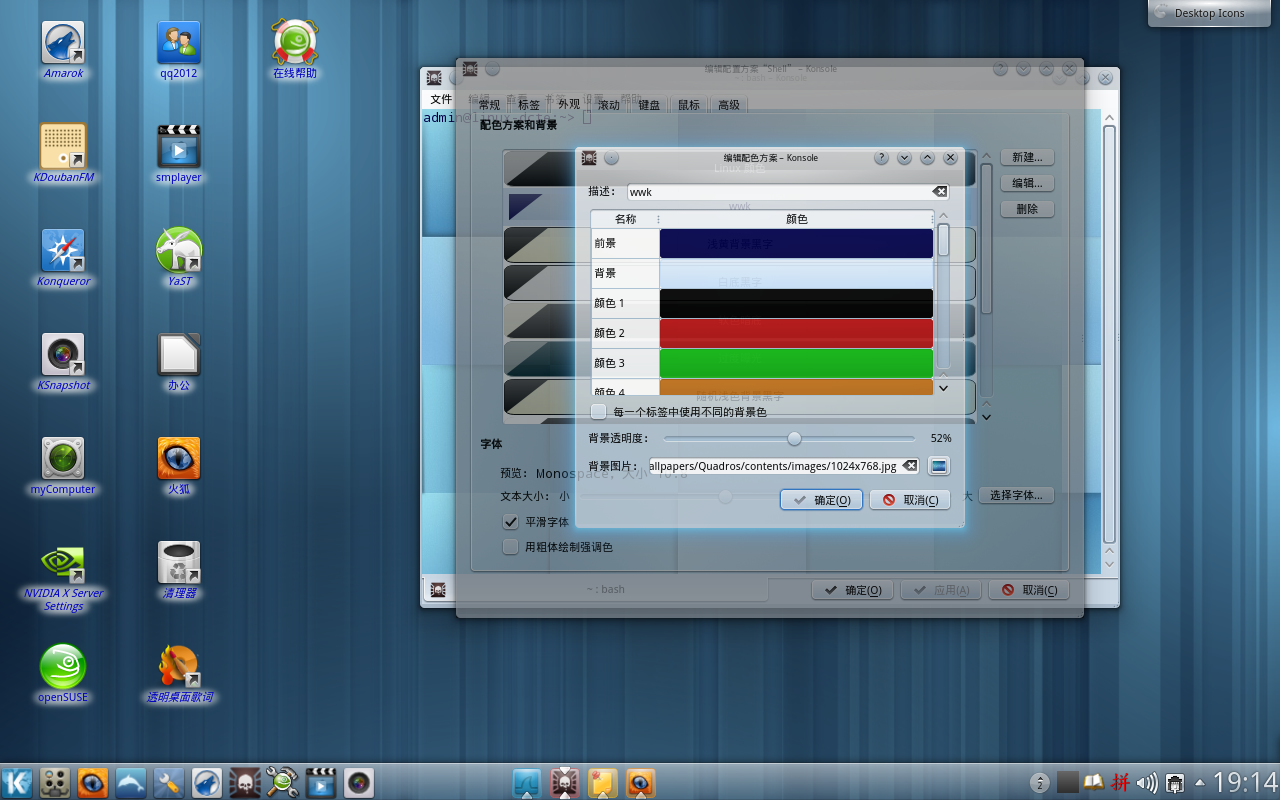This screenshot has width=1280, height=800.
Task: Click the 19:14 clock in the panel
Action: 1246,782
